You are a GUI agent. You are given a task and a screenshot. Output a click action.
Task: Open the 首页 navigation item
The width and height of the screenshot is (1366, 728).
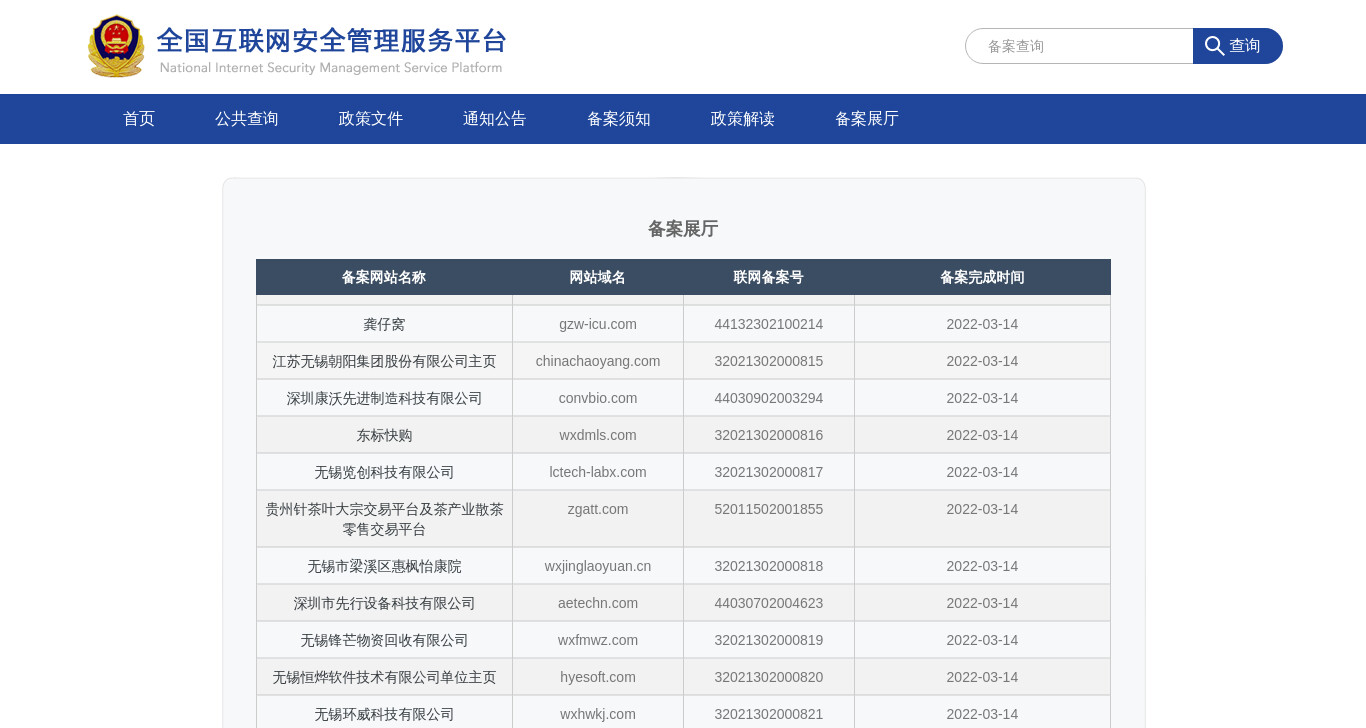pyautogui.click(x=139, y=119)
